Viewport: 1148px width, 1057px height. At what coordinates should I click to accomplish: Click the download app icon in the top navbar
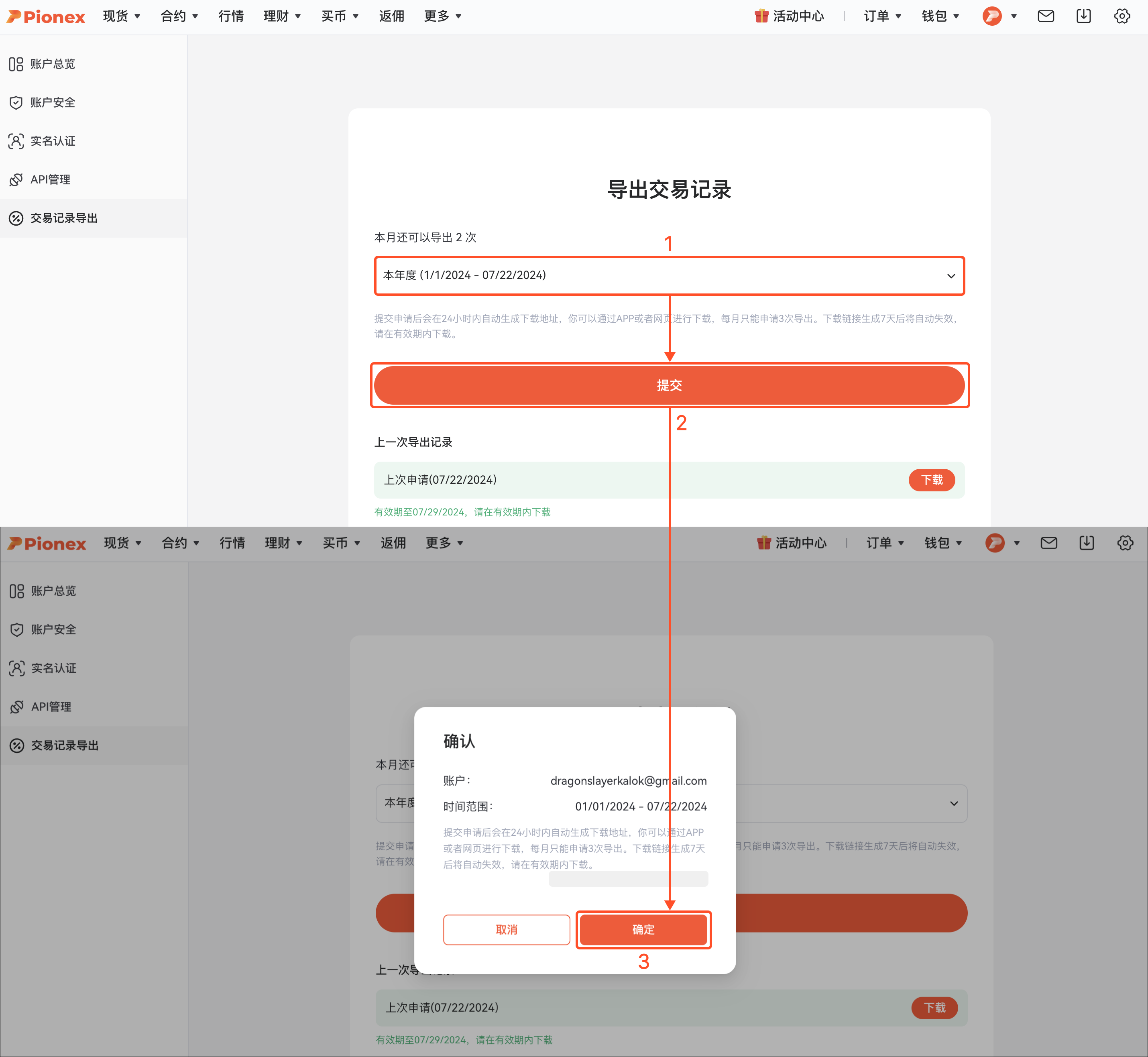click(1084, 16)
